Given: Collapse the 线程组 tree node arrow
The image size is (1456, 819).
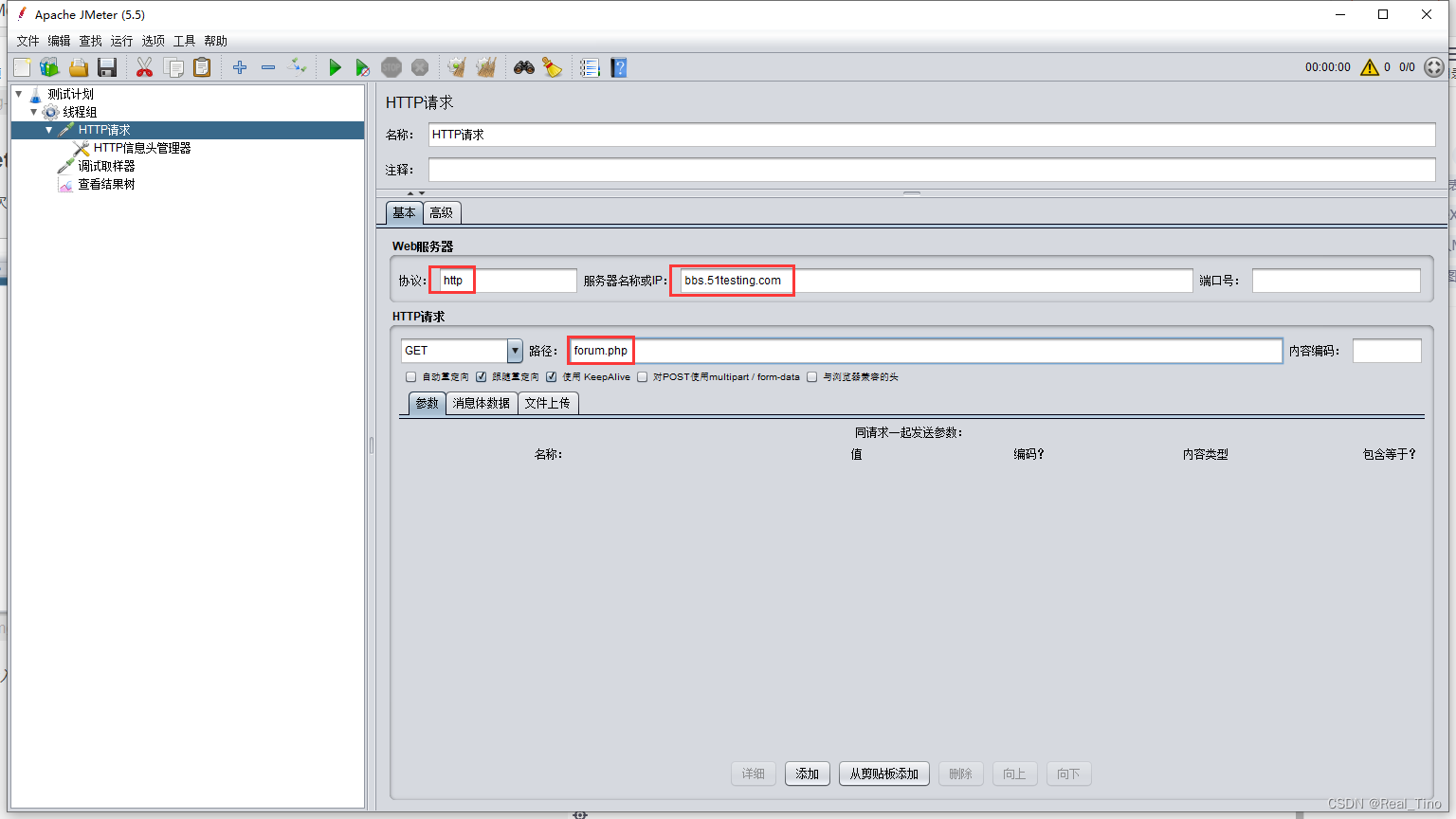Looking at the screenshot, I should click(34, 112).
